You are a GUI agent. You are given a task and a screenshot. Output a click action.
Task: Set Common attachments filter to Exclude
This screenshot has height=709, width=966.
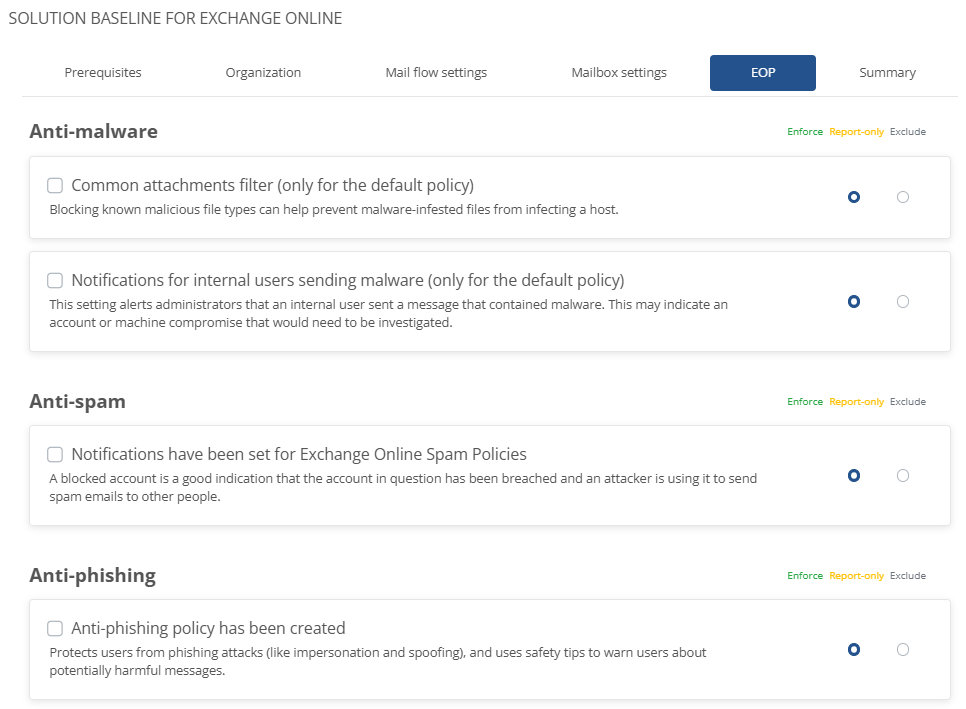point(903,197)
